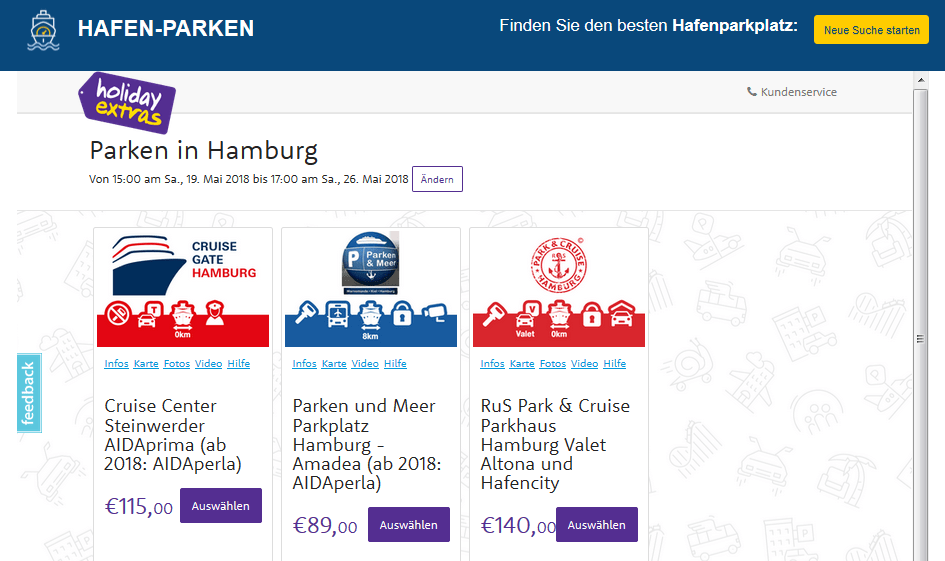Image resolution: width=945 pixels, height=561 pixels.
Task: Click the security guard icon on Cruise Gate card
Action: [x=215, y=313]
